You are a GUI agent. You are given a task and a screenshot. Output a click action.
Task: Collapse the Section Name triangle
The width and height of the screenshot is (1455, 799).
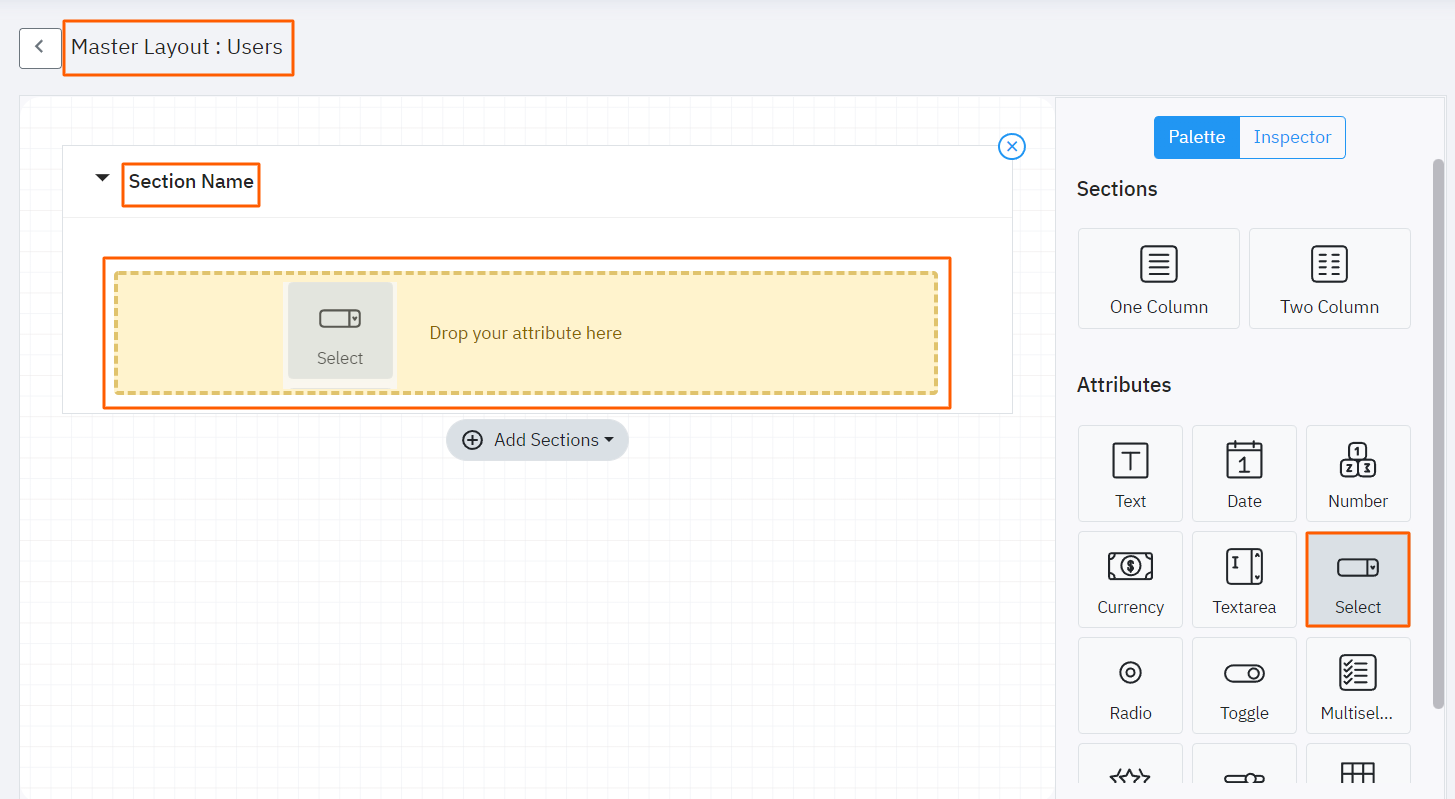tap(102, 179)
